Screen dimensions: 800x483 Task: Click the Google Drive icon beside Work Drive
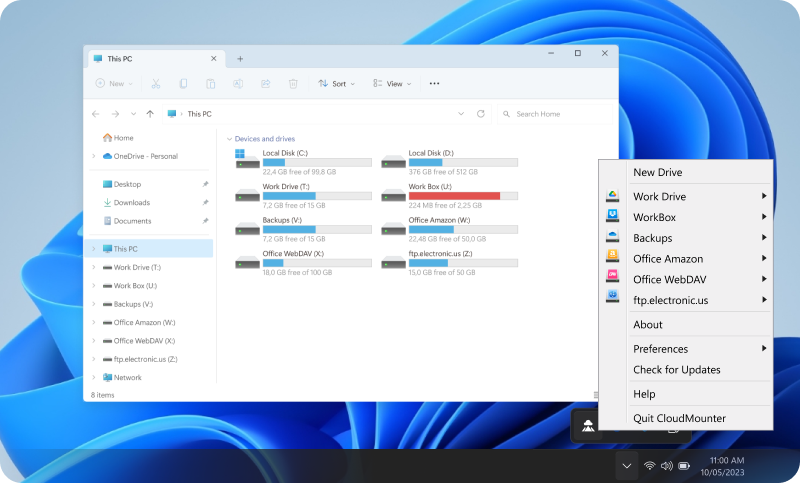pos(612,195)
